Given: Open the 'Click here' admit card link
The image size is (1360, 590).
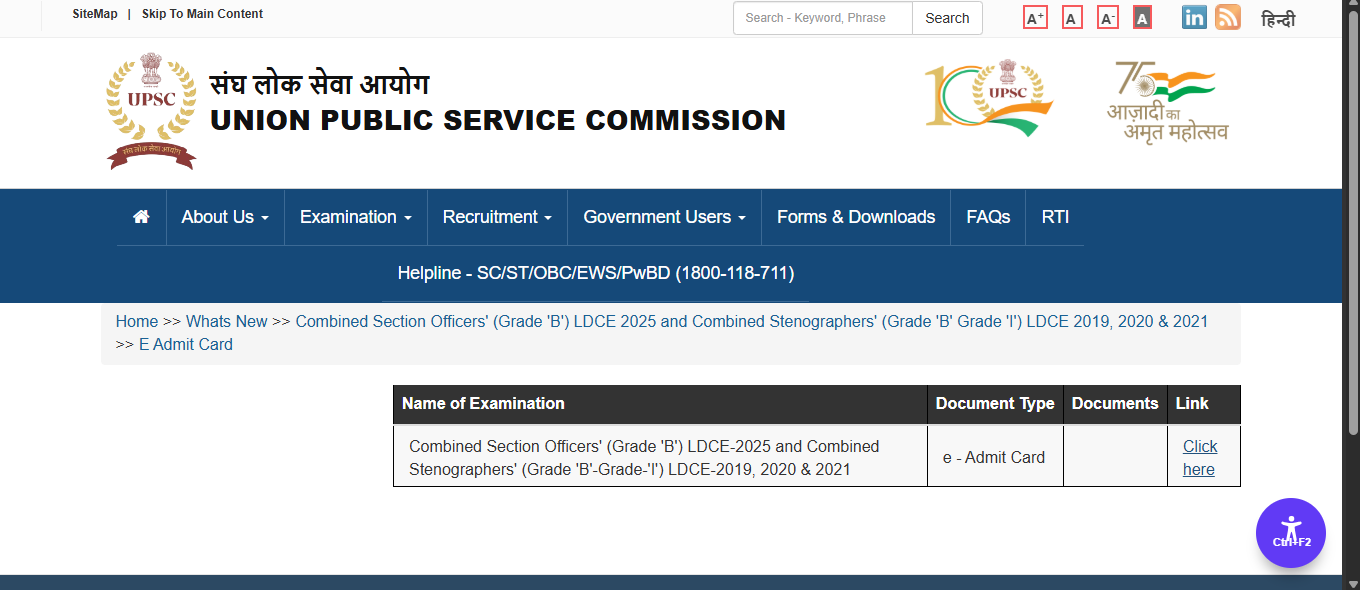Looking at the screenshot, I should tap(1200, 458).
